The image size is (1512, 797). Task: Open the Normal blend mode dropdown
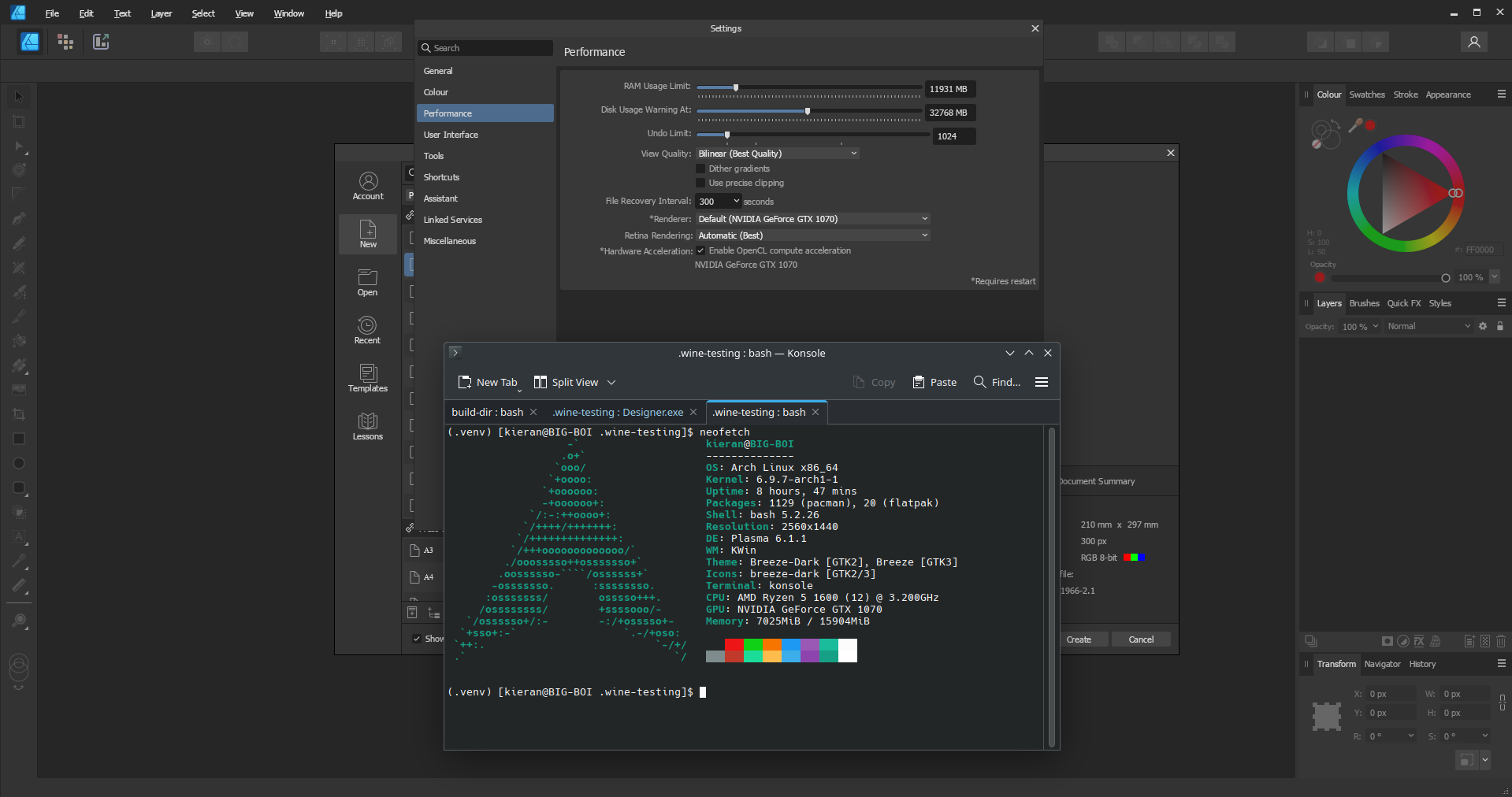click(1428, 326)
